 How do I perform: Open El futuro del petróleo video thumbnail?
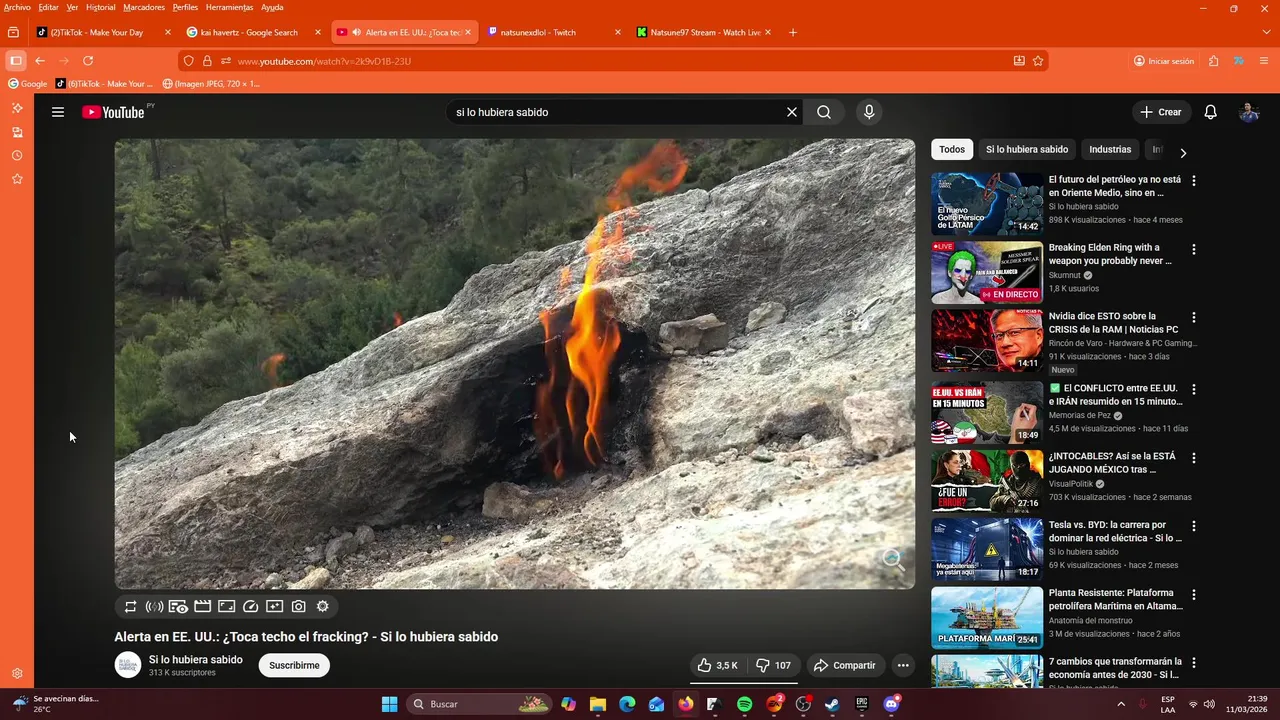tap(987, 204)
